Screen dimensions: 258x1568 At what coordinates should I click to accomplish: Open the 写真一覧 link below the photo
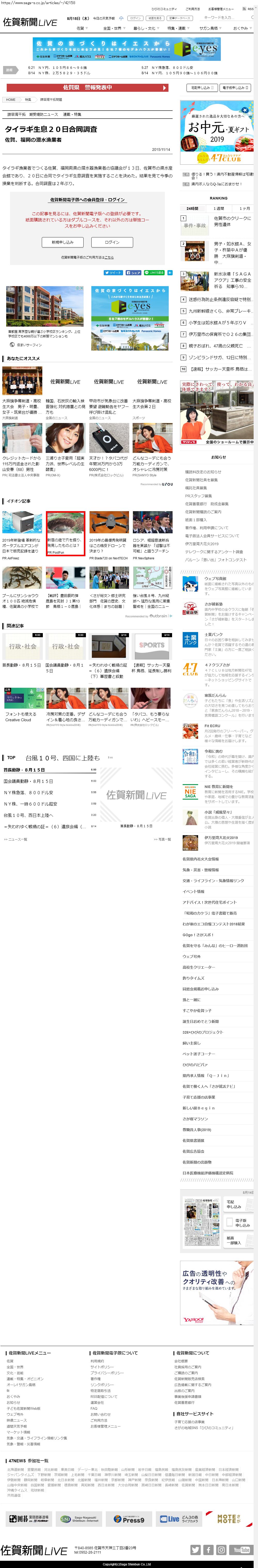click(163, 839)
